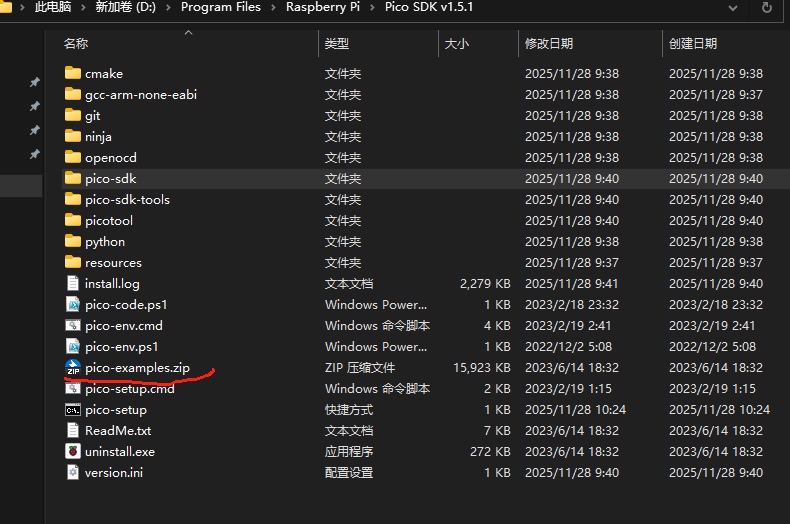
Task: Click the 2025/11/28 10:24 modified date
Action: [575, 410]
